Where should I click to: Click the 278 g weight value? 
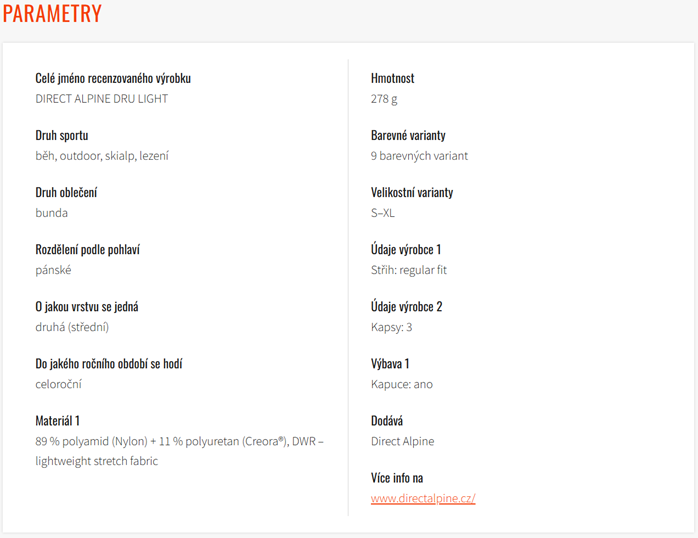[384, 99]
